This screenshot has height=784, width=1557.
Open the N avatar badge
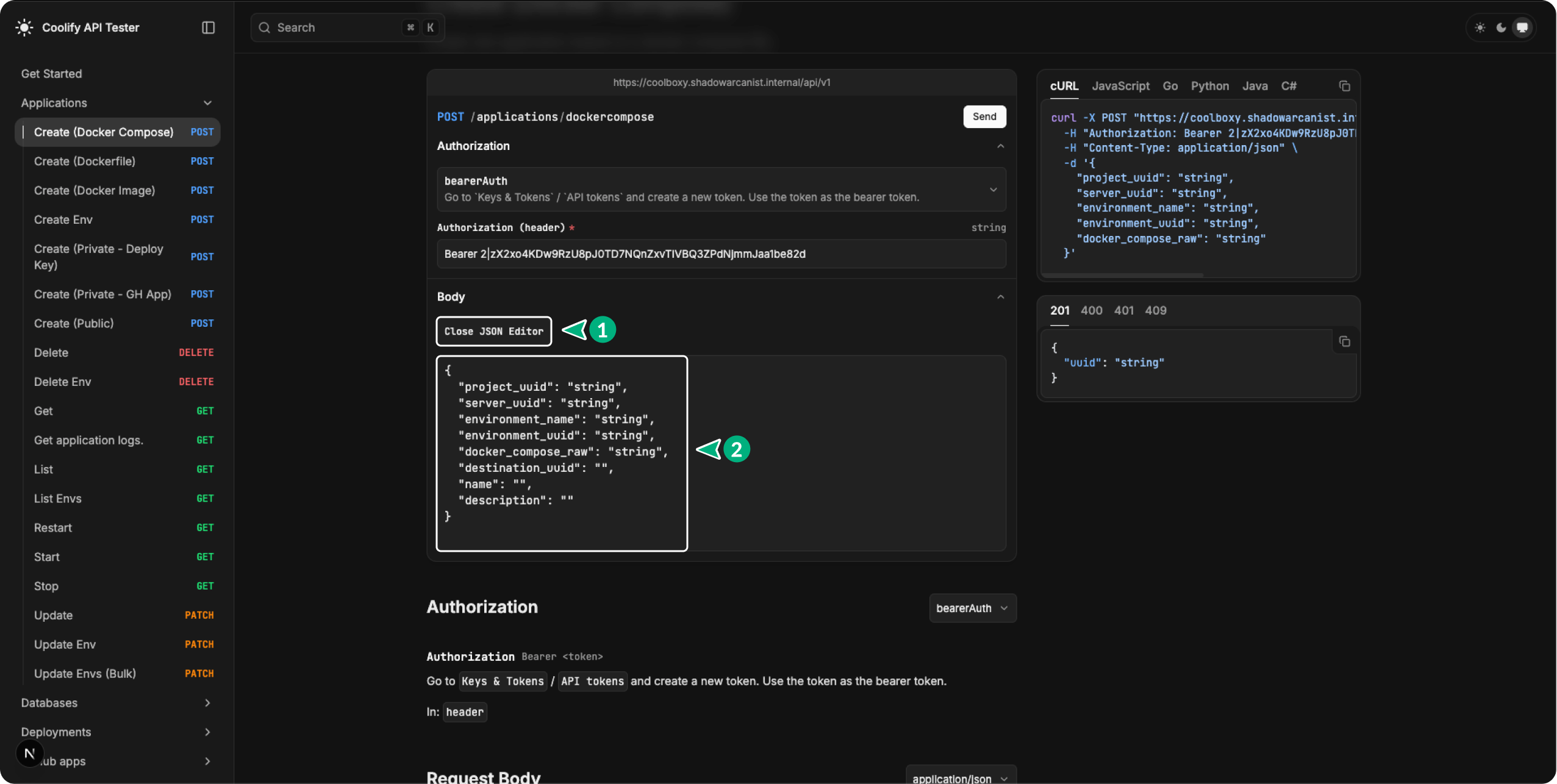pos(29,754)
